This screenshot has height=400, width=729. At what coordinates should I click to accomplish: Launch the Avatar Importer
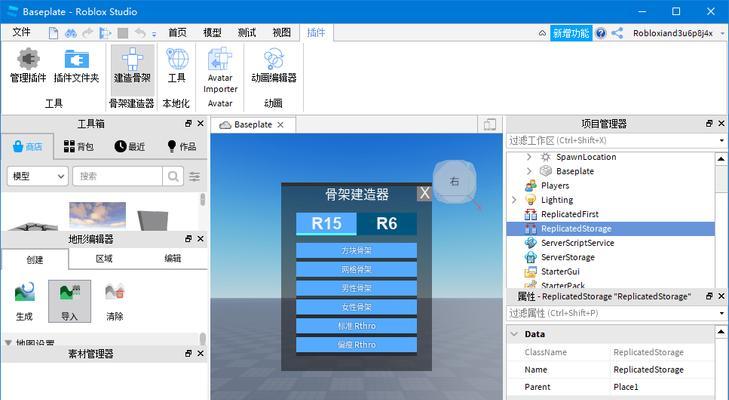(220, 70)
